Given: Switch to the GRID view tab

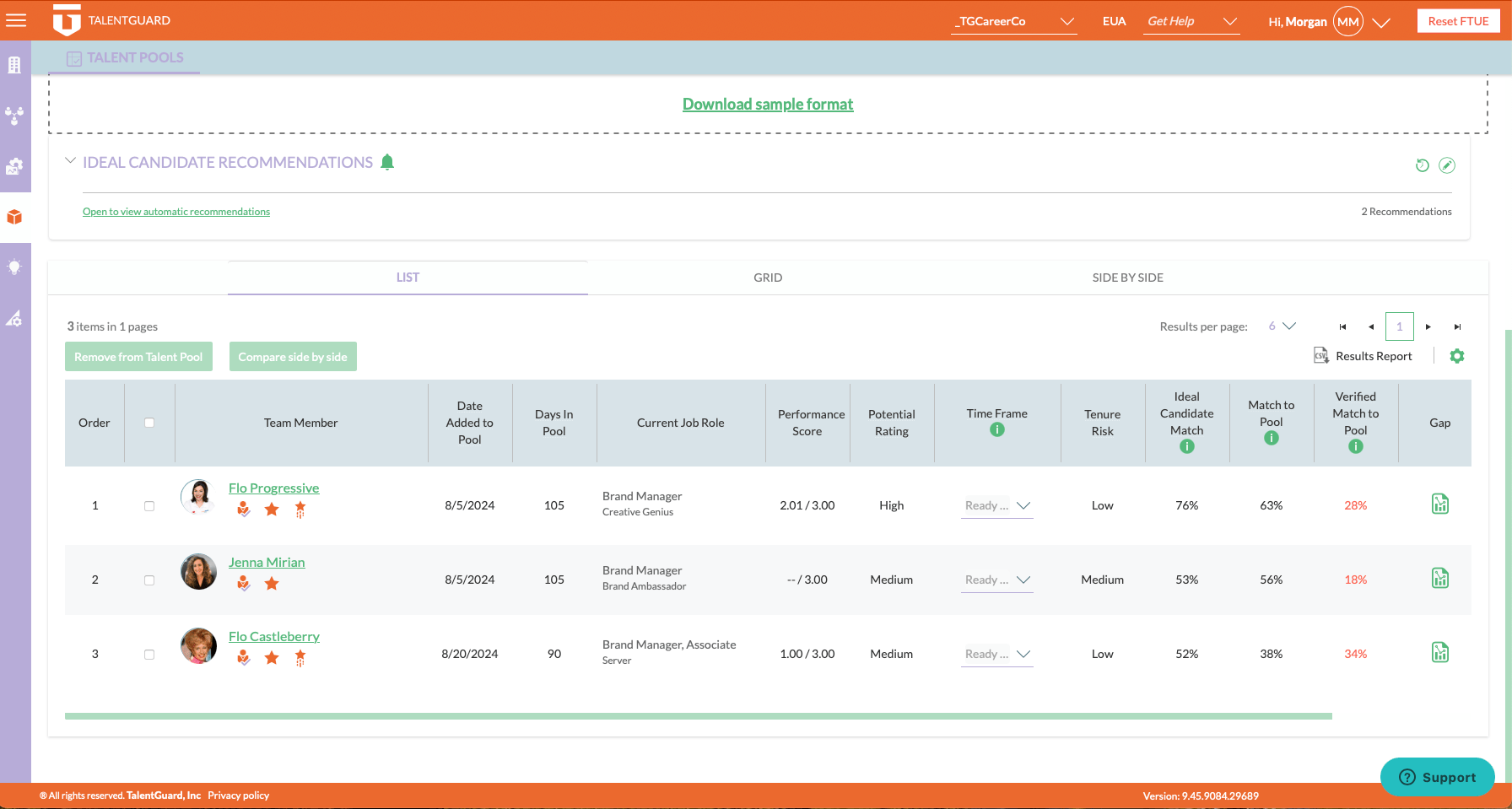Looking at the screenshot, I should click(768, 277).
